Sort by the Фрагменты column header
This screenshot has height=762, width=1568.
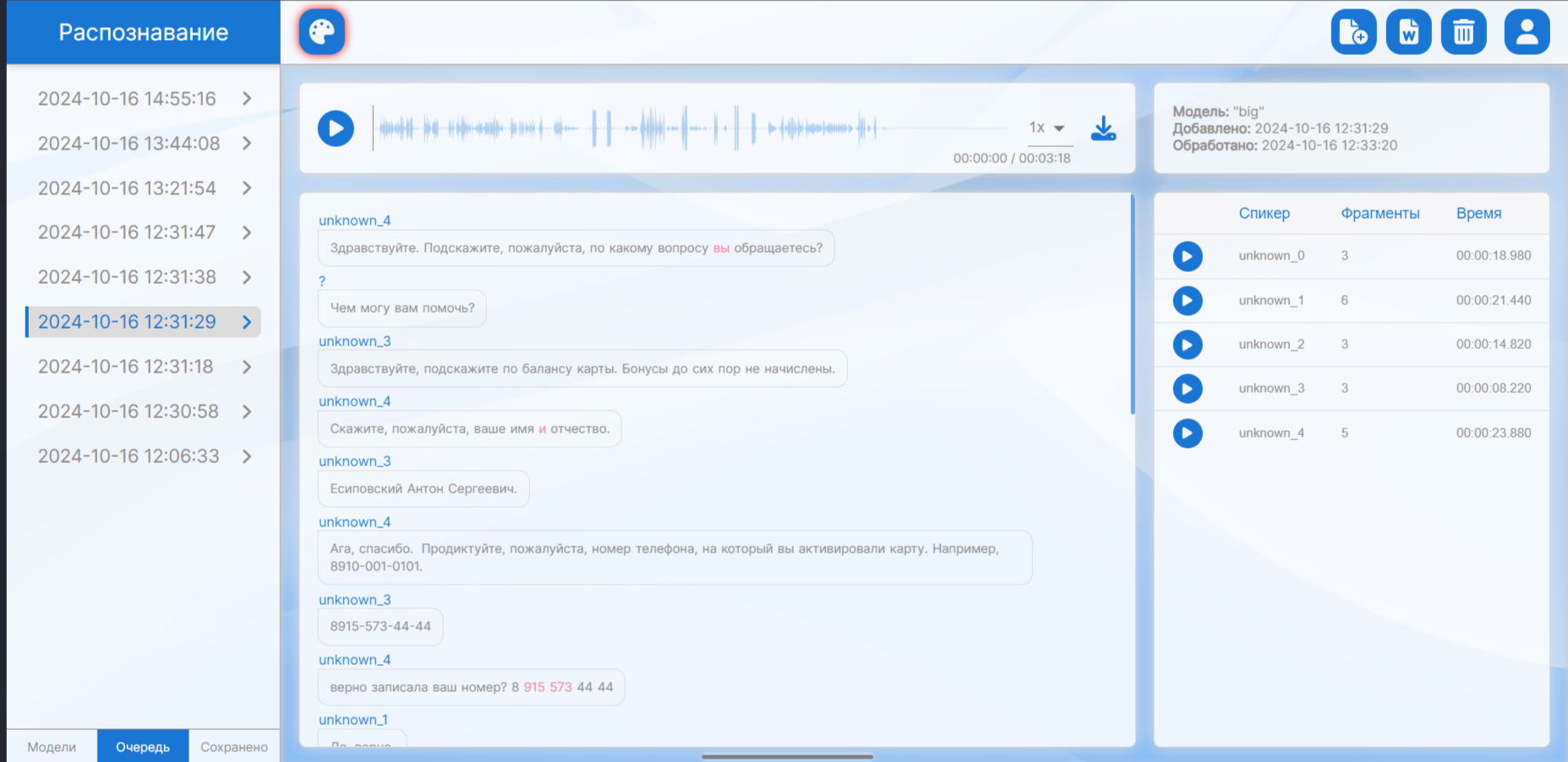click(x=1380, y=214)
